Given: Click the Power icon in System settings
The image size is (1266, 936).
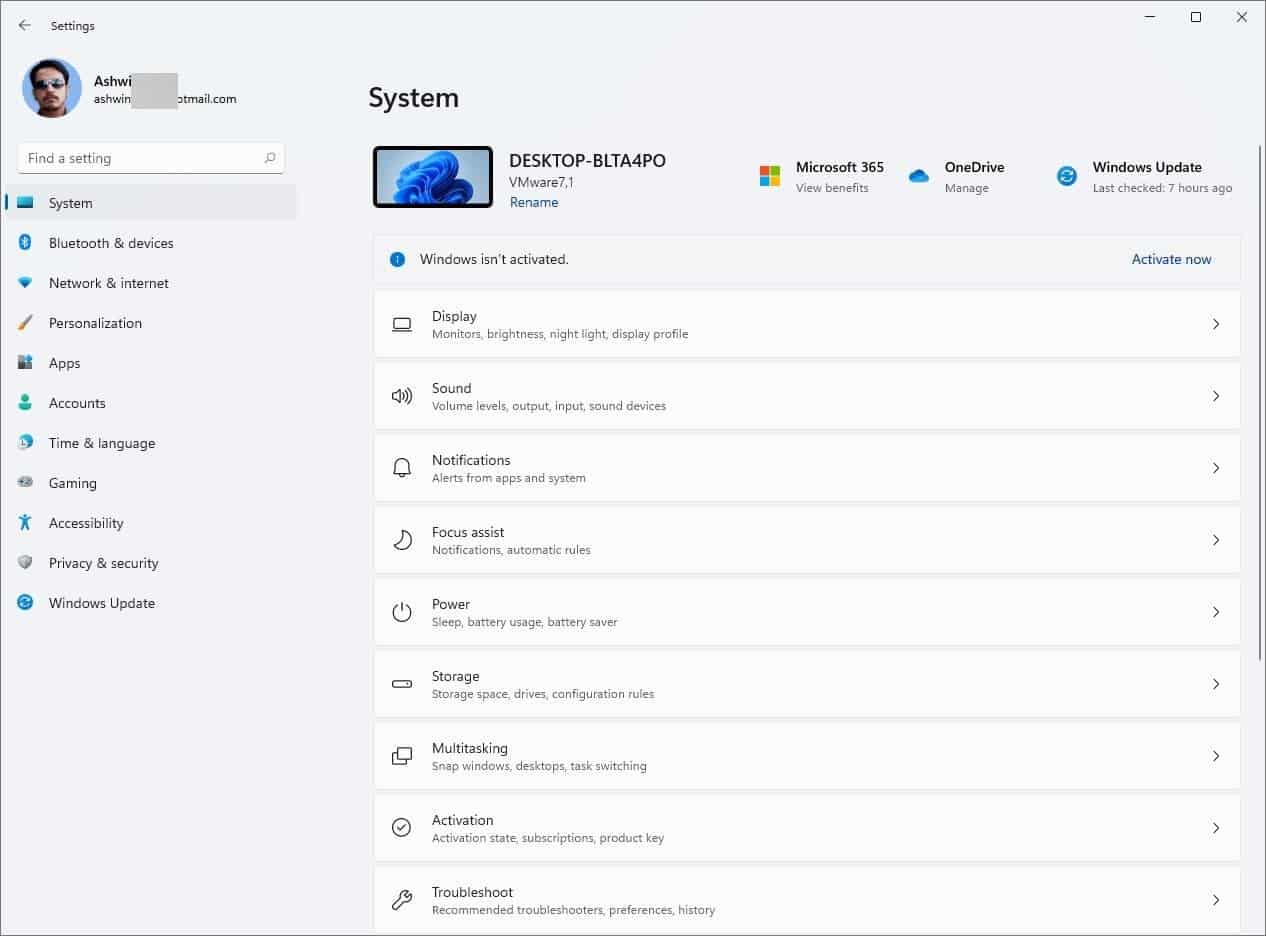Looking at the screenshot, I should [401, 612].
